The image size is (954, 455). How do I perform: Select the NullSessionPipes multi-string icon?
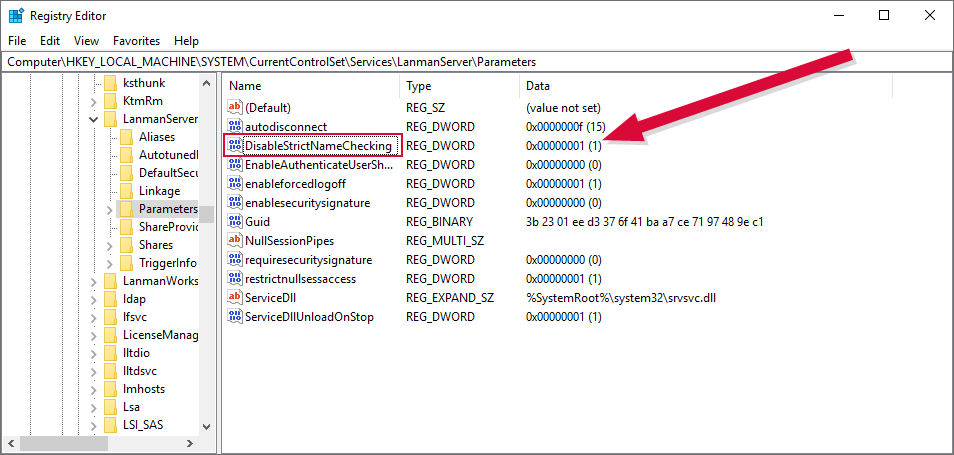235,241
